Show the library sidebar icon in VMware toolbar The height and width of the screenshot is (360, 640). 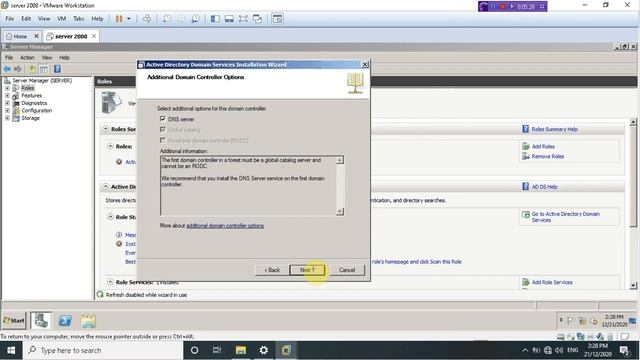click(x=215, y=19)
